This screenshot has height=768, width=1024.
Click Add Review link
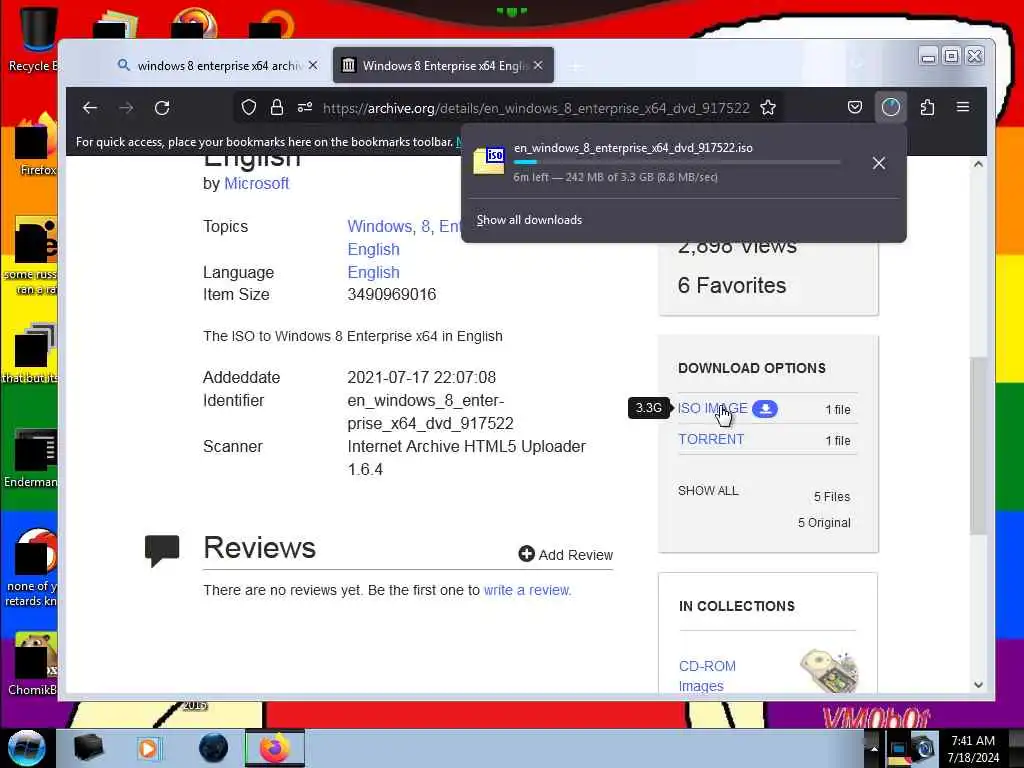click(x=575, y=555)
